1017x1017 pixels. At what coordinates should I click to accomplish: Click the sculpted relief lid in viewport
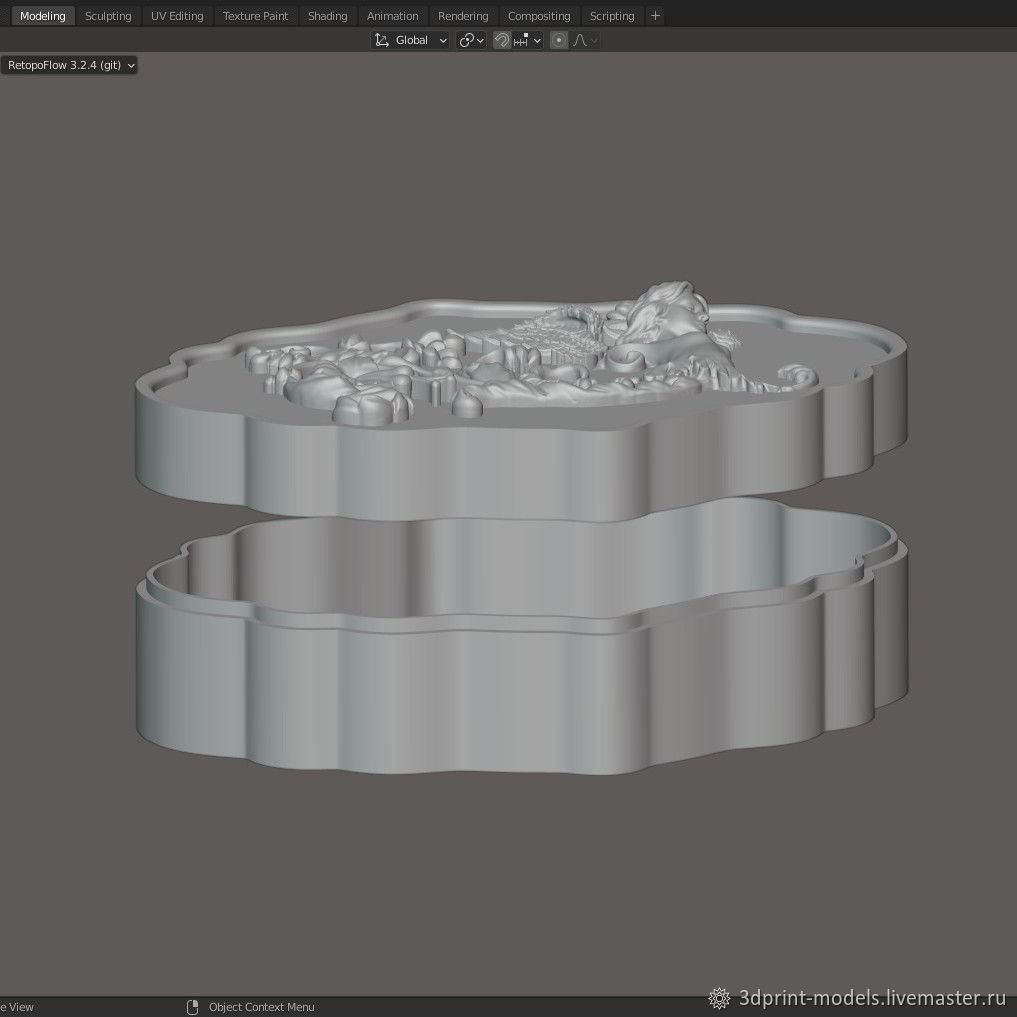[521, 402]
